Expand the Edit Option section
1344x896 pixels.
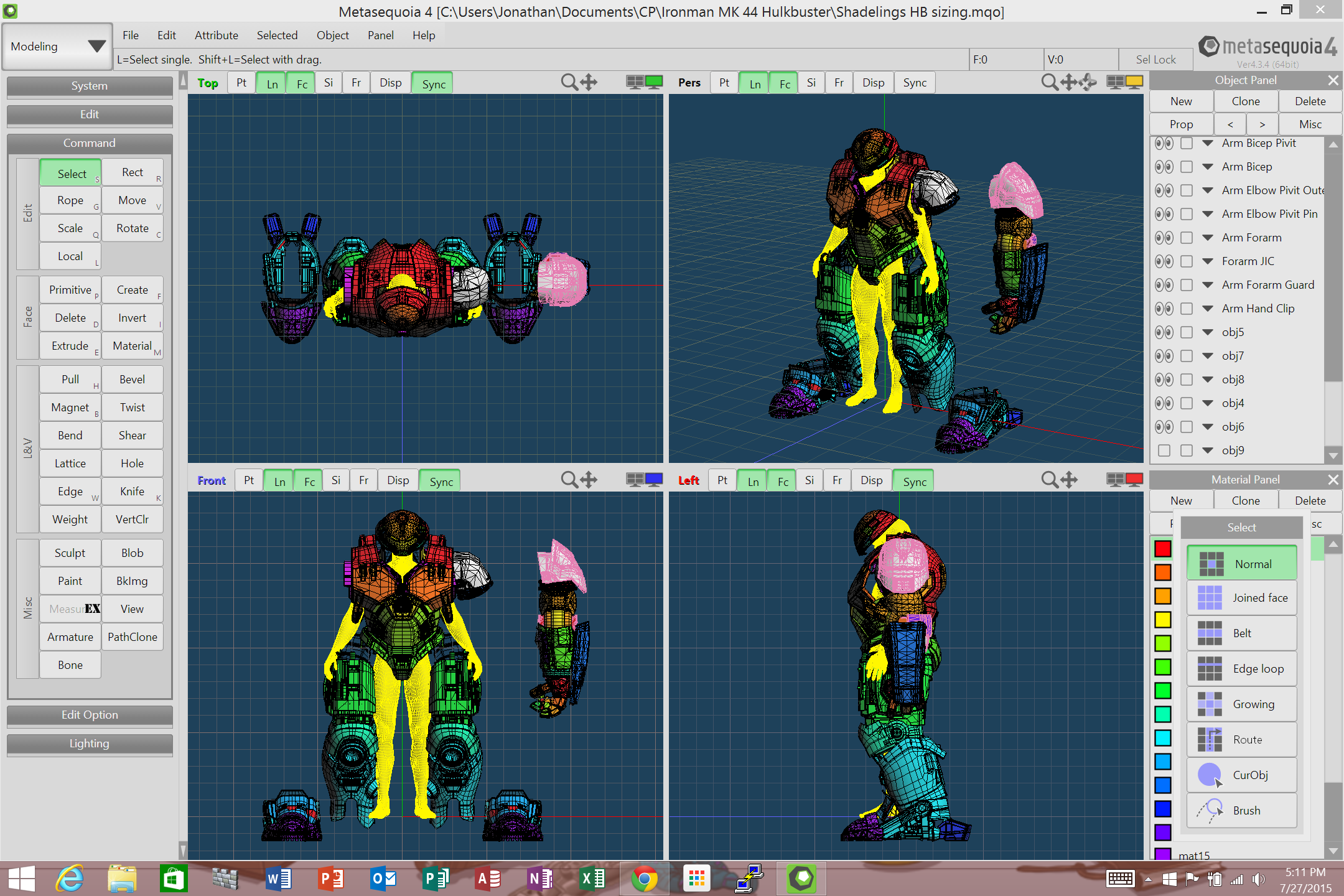point(90,715)
